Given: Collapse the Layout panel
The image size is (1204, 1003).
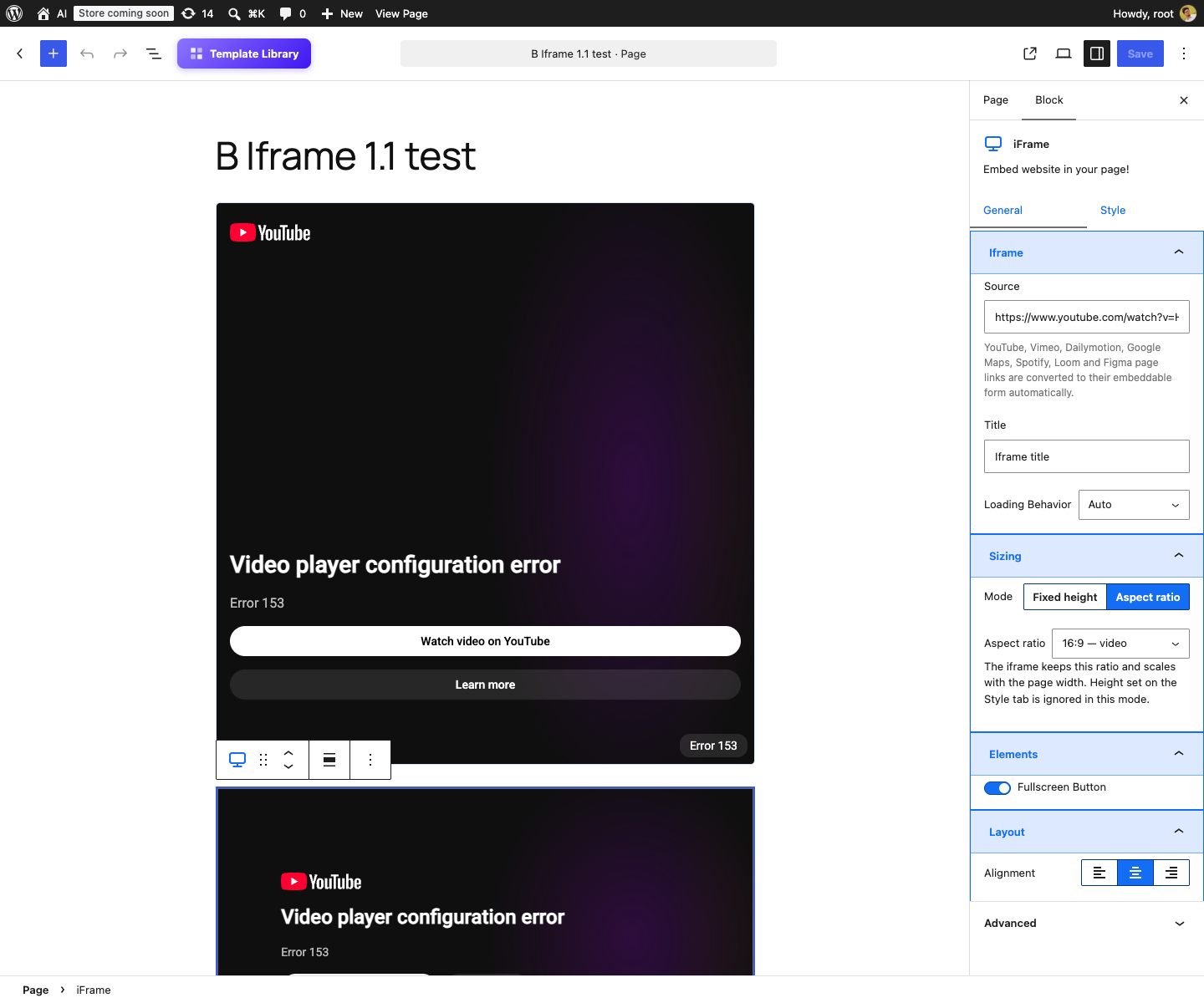Looking at the screenshot, I should coord(1087,832).
